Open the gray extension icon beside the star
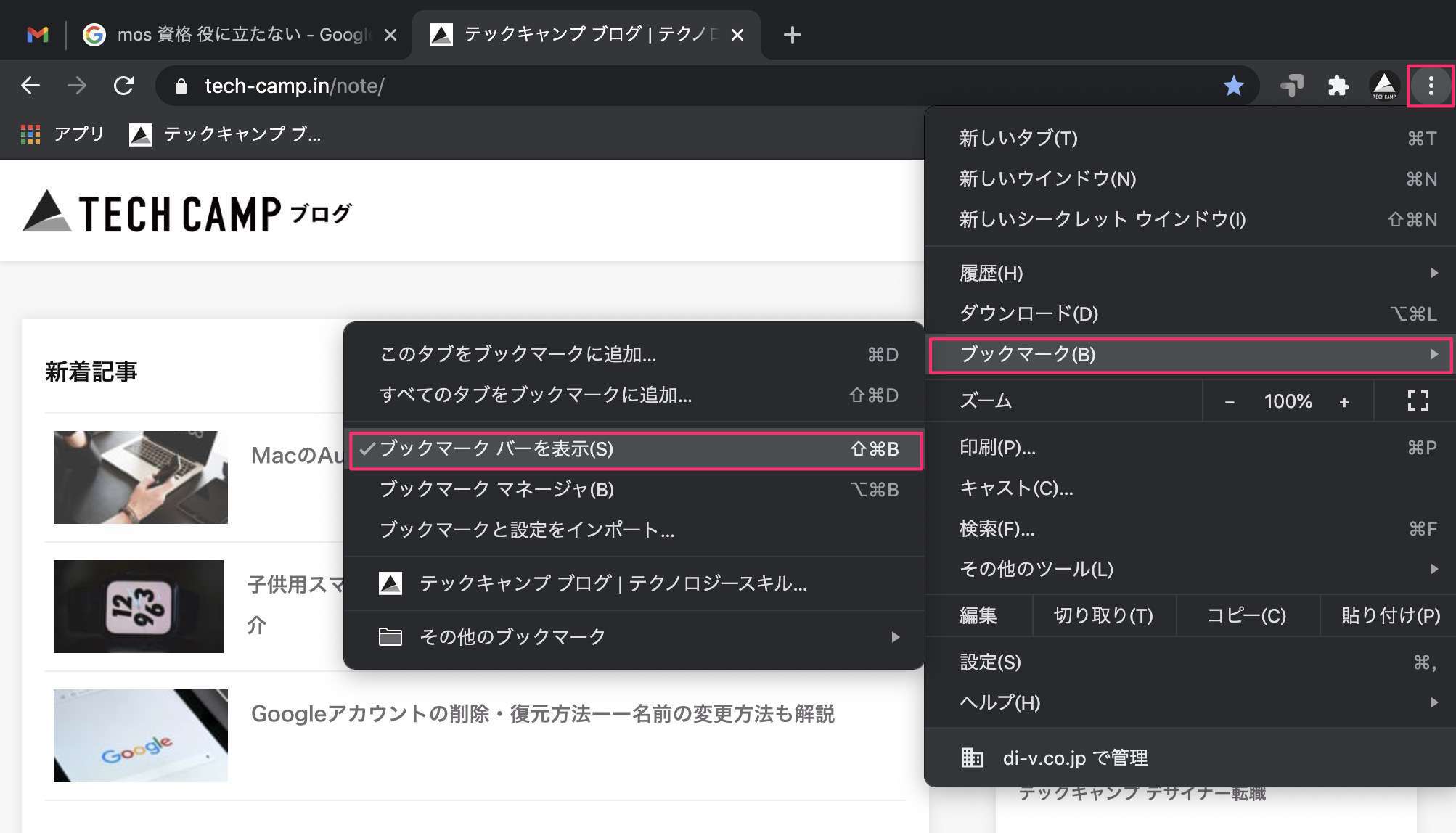 coord(1292,86)
